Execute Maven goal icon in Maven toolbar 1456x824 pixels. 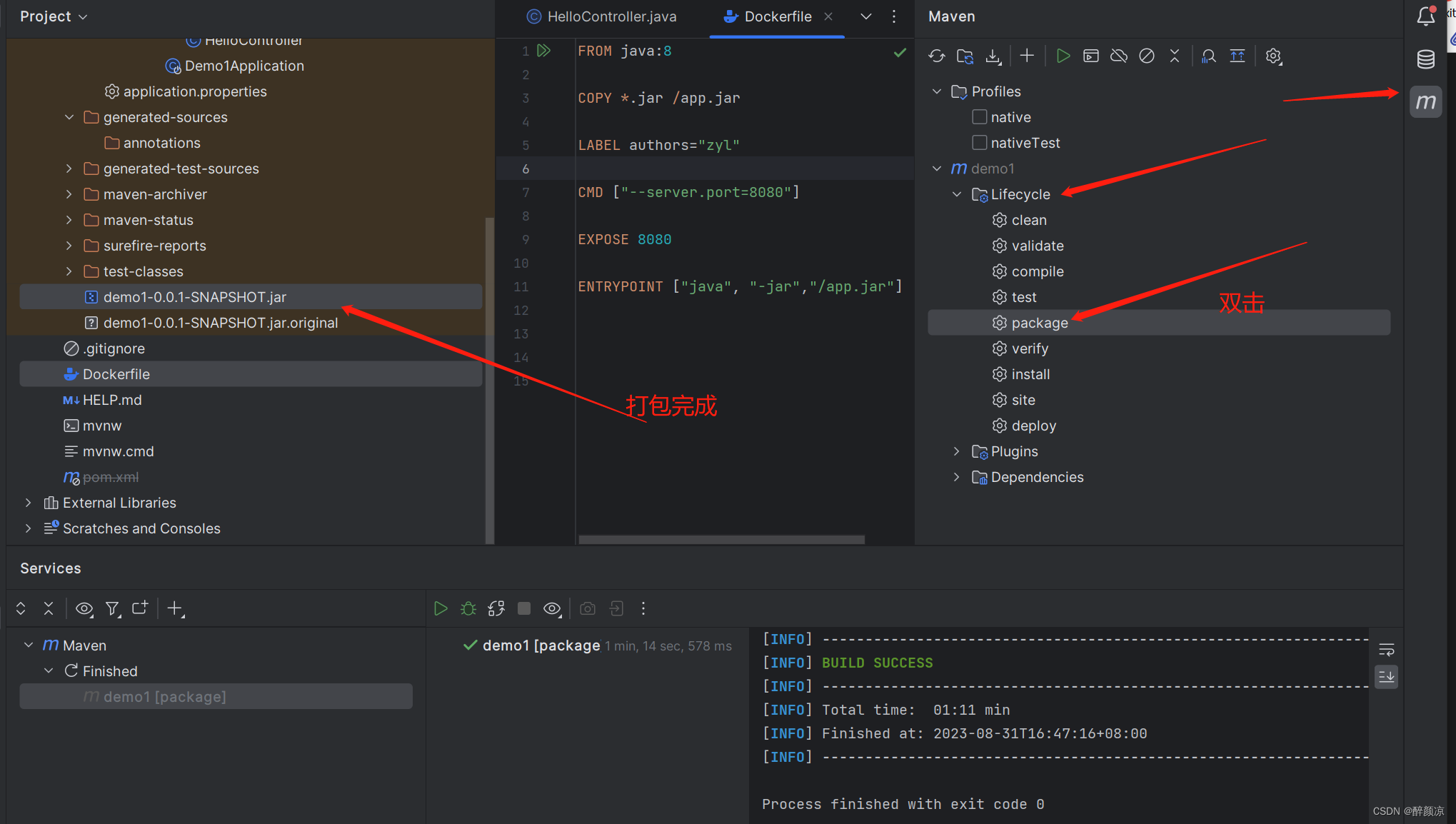[x=1091, y=56]
